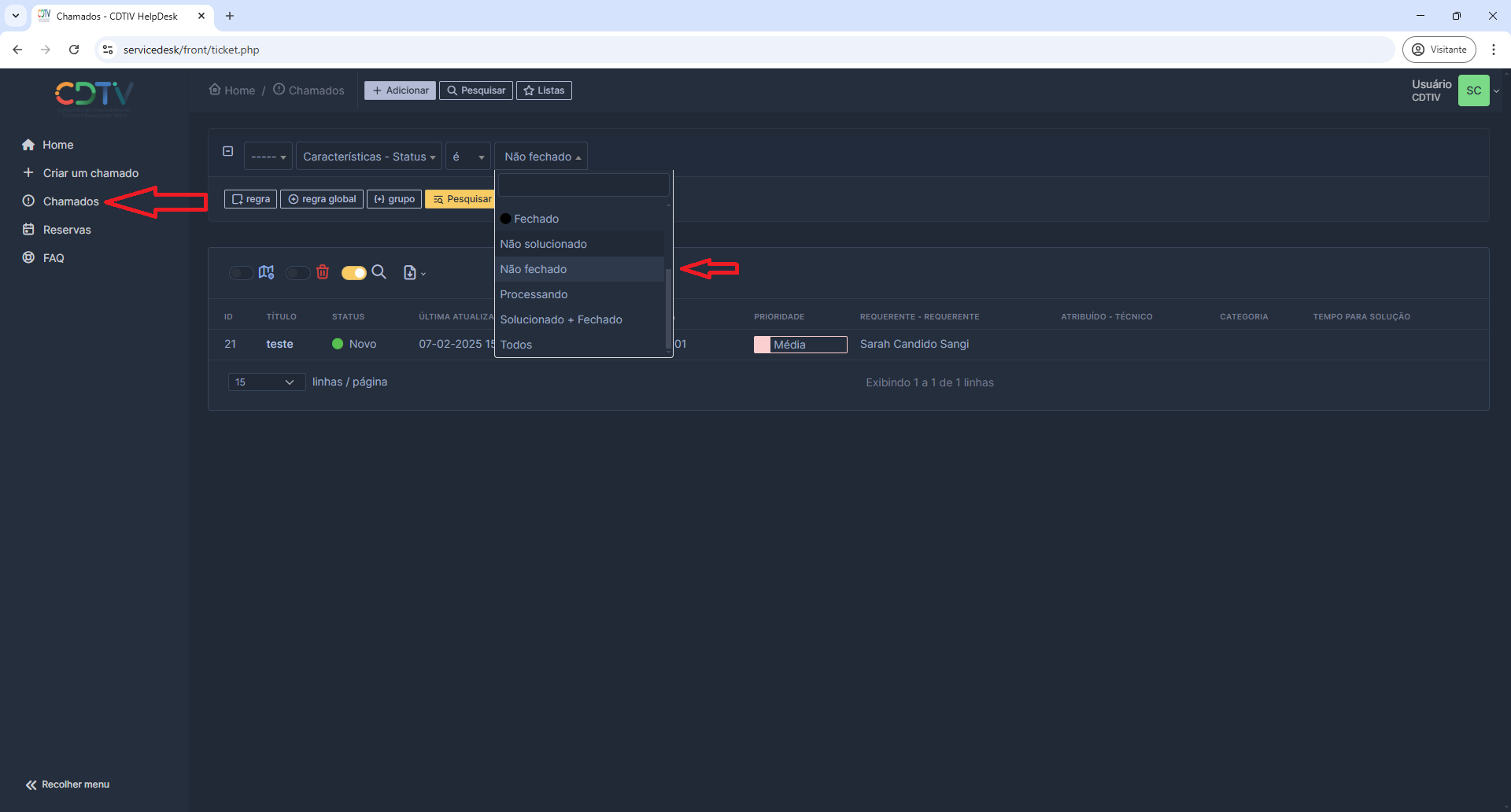Turn off the yellow search toggle
Screen dimensions: 1511x812
click(x=353, y=273)
